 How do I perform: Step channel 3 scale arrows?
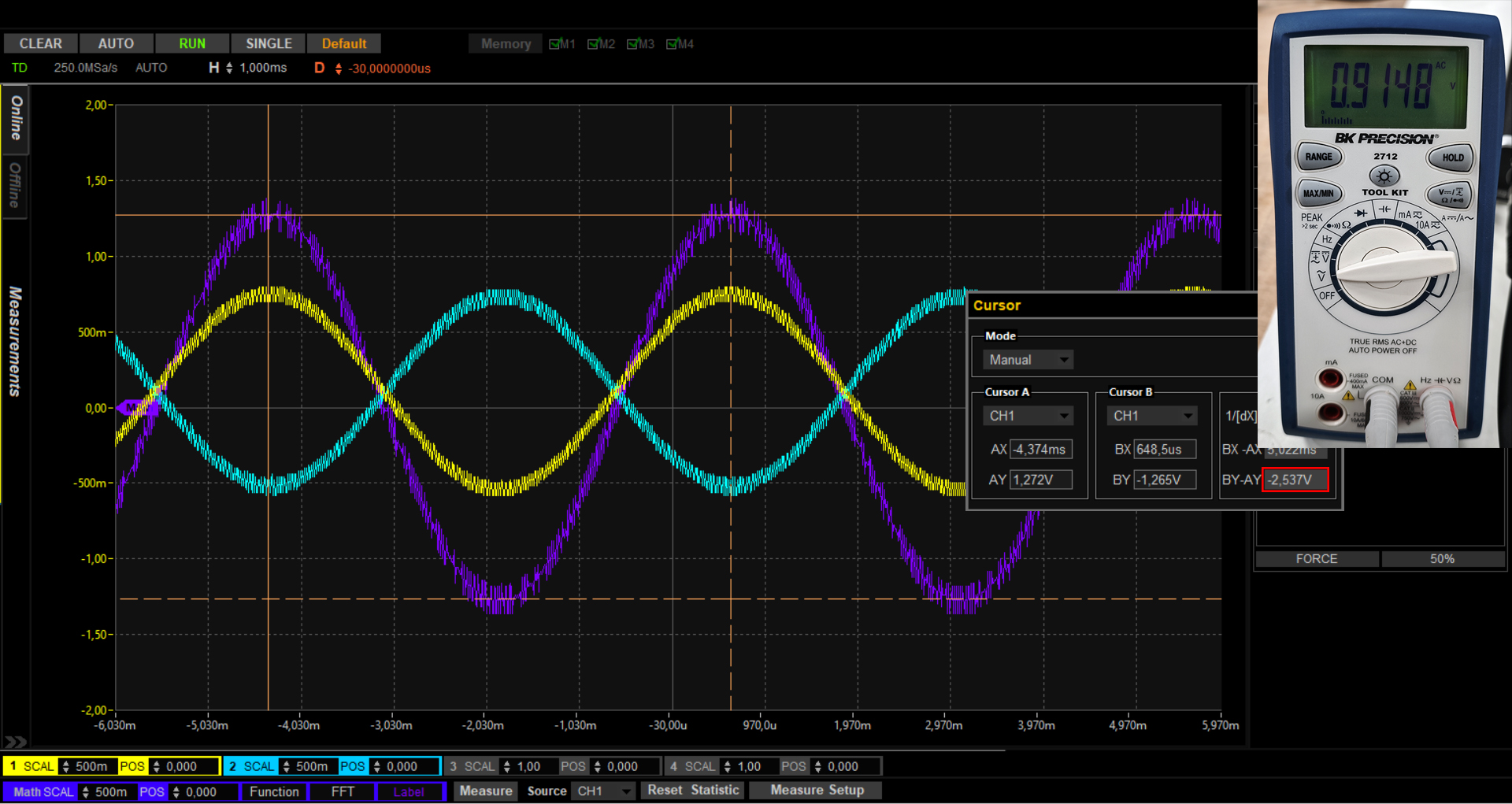[507, 766]
